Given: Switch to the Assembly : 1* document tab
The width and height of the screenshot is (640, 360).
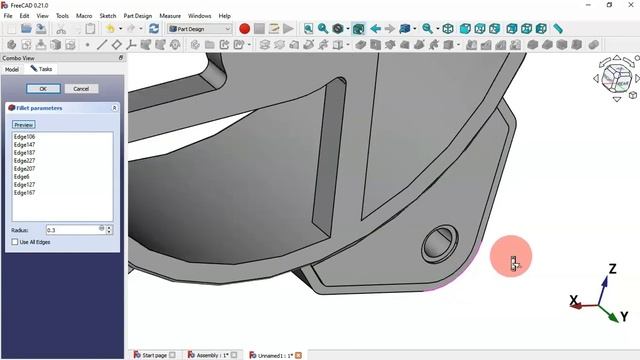Looking at the screenshot, I should (212, 355).
